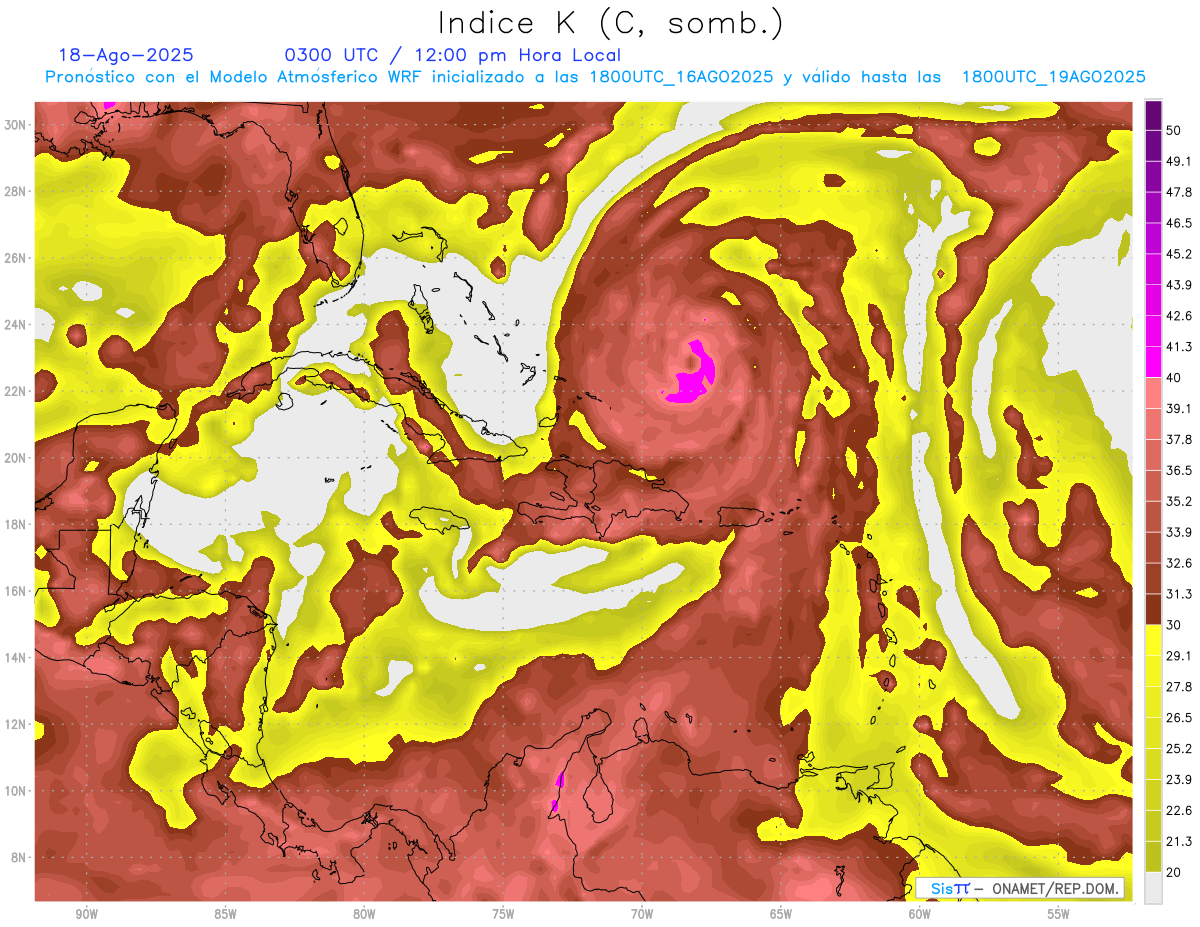The image size is (1200, 927).
Task: Click '0300 UTC / 12:00 pm Hora Local'
Action: (x=452, y=55)
